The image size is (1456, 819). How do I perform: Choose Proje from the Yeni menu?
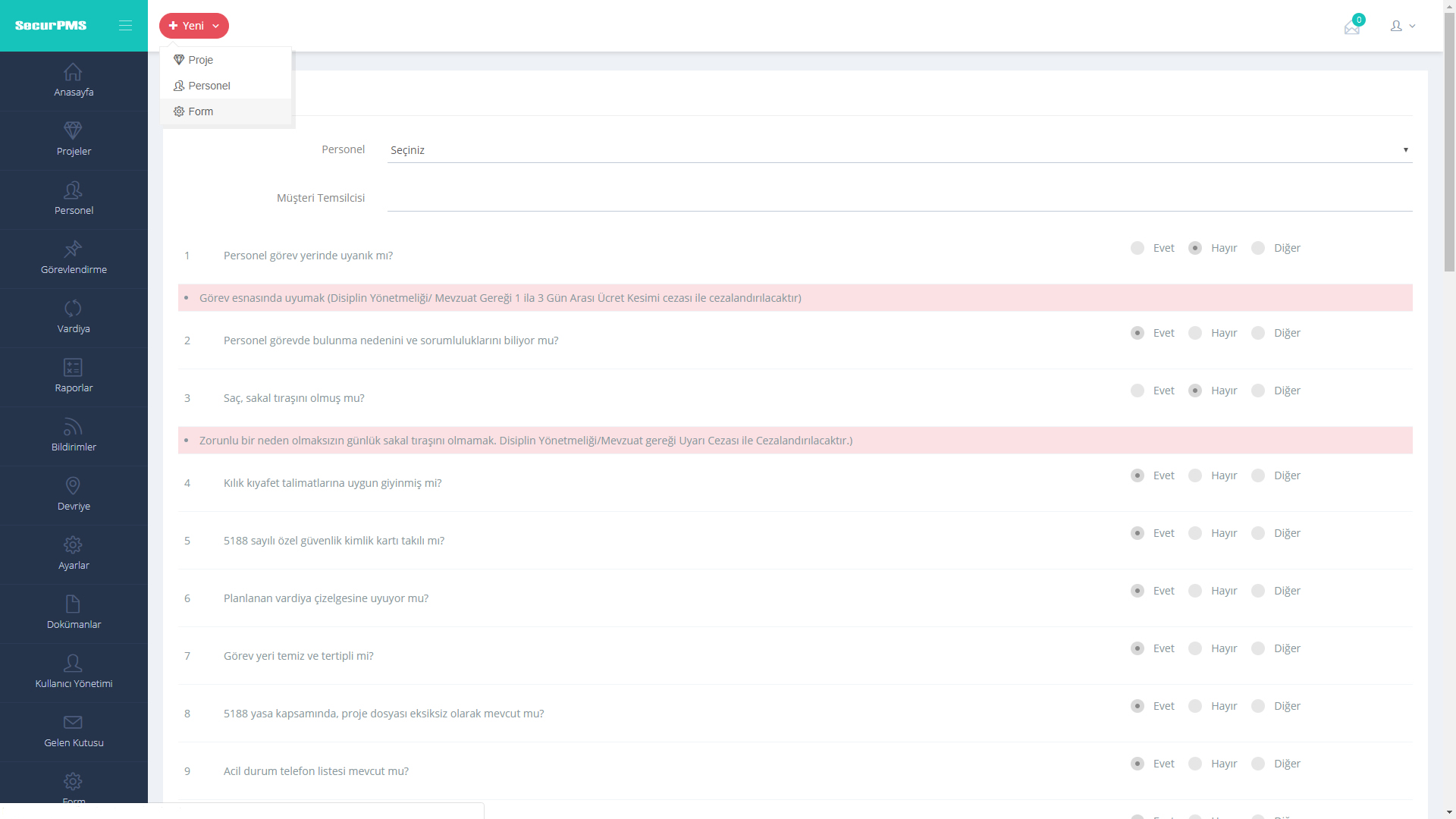click(x=200, y=60)
